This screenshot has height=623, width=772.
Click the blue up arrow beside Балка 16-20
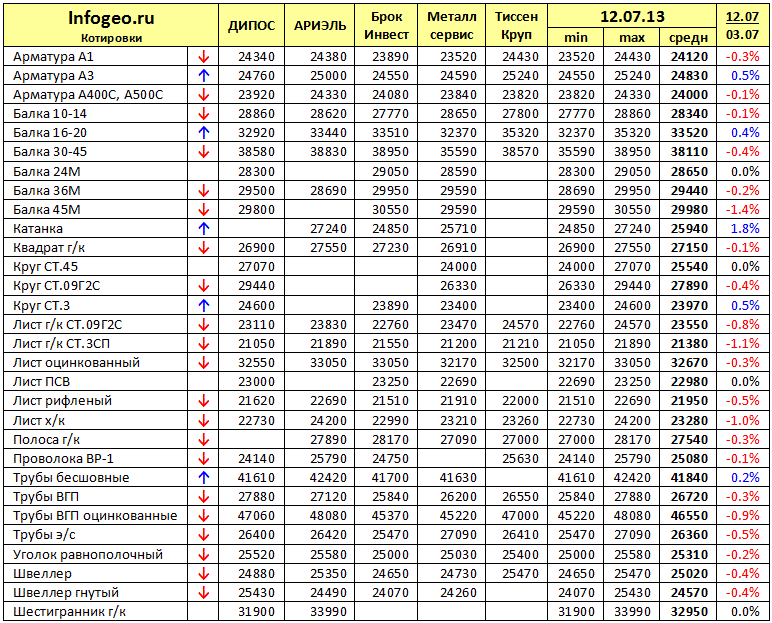(x=203, y=133)
